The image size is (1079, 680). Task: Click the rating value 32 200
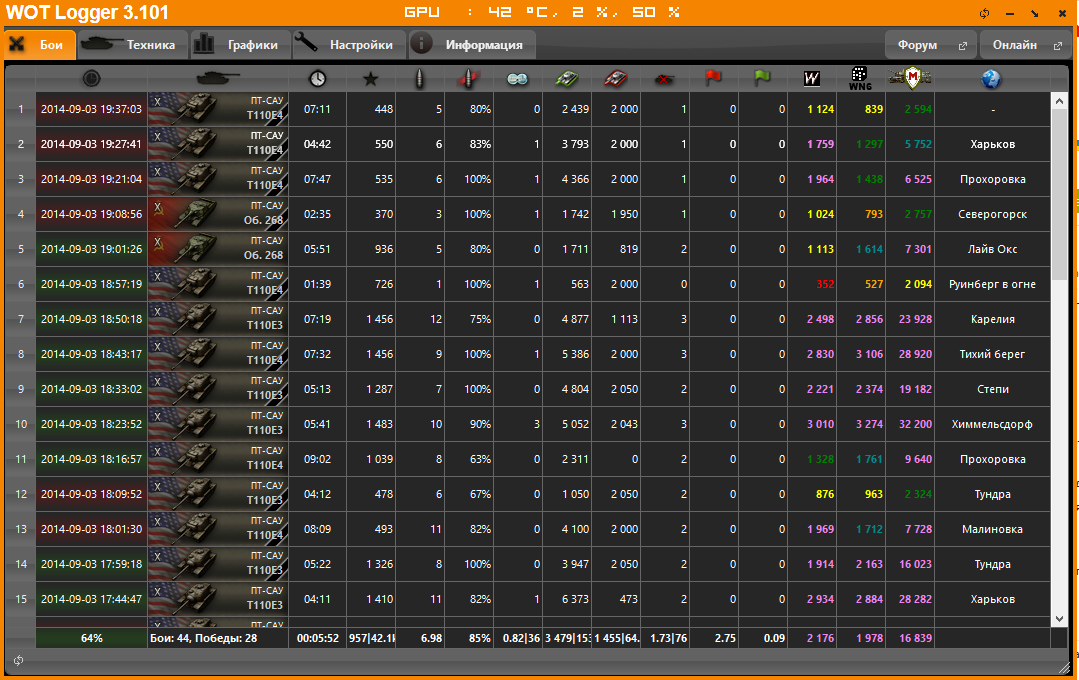click(x=915, y=424)
